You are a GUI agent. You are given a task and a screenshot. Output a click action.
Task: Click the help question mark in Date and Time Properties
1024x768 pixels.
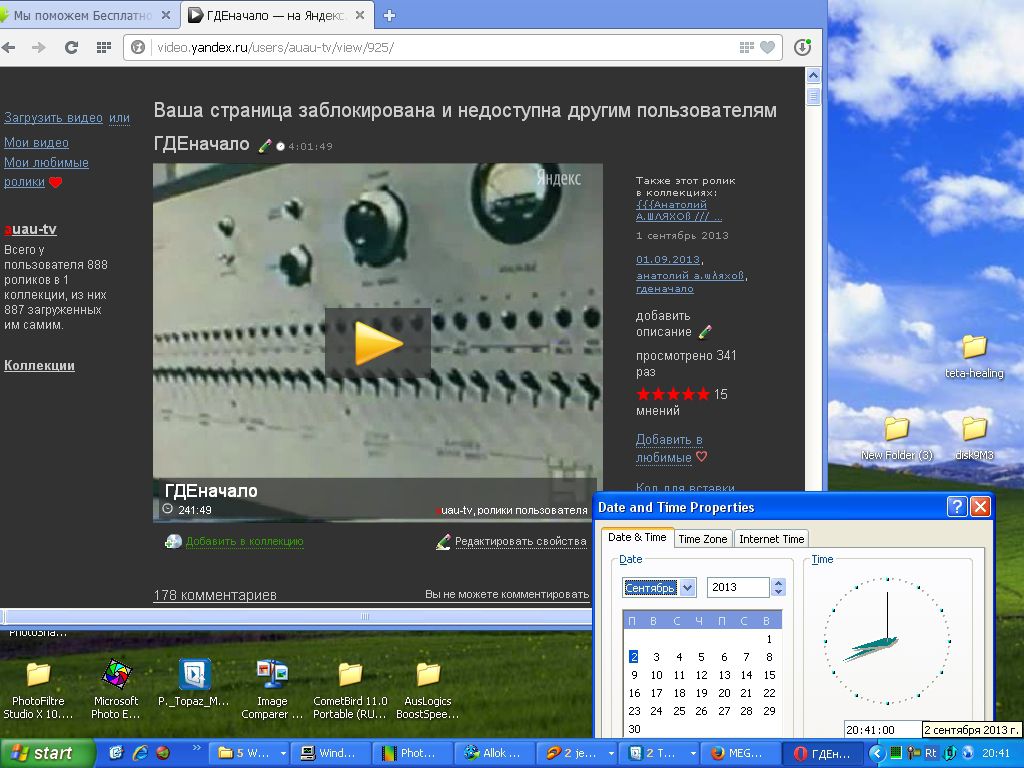pyautogui.click(x=957, y=507)
